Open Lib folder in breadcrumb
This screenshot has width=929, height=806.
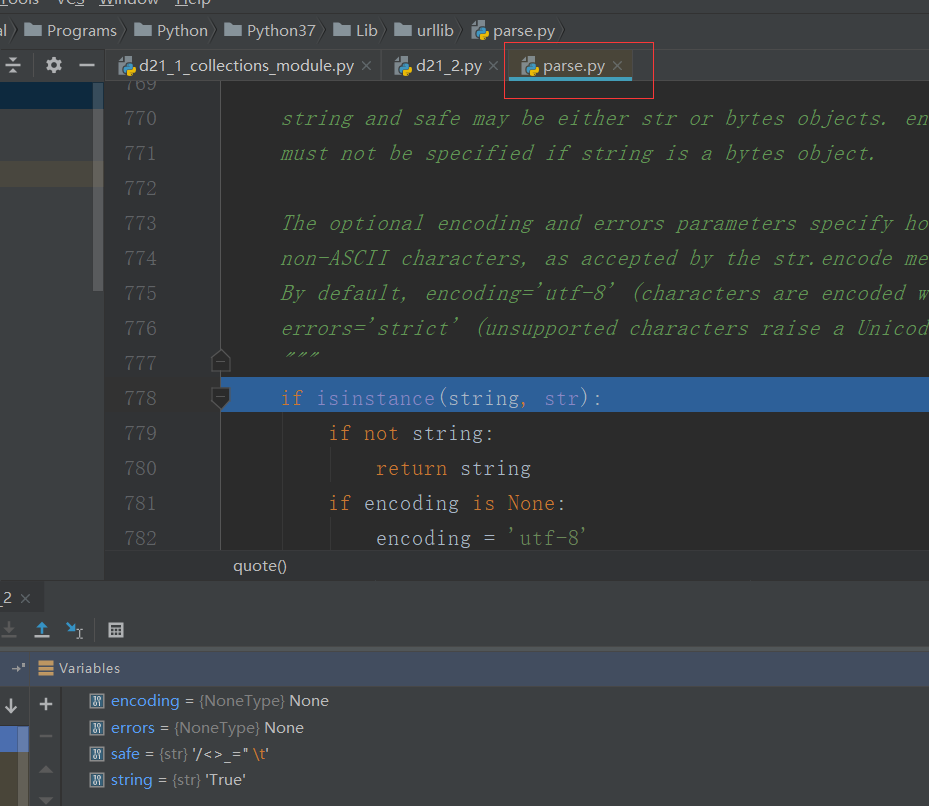click(355, 31)
